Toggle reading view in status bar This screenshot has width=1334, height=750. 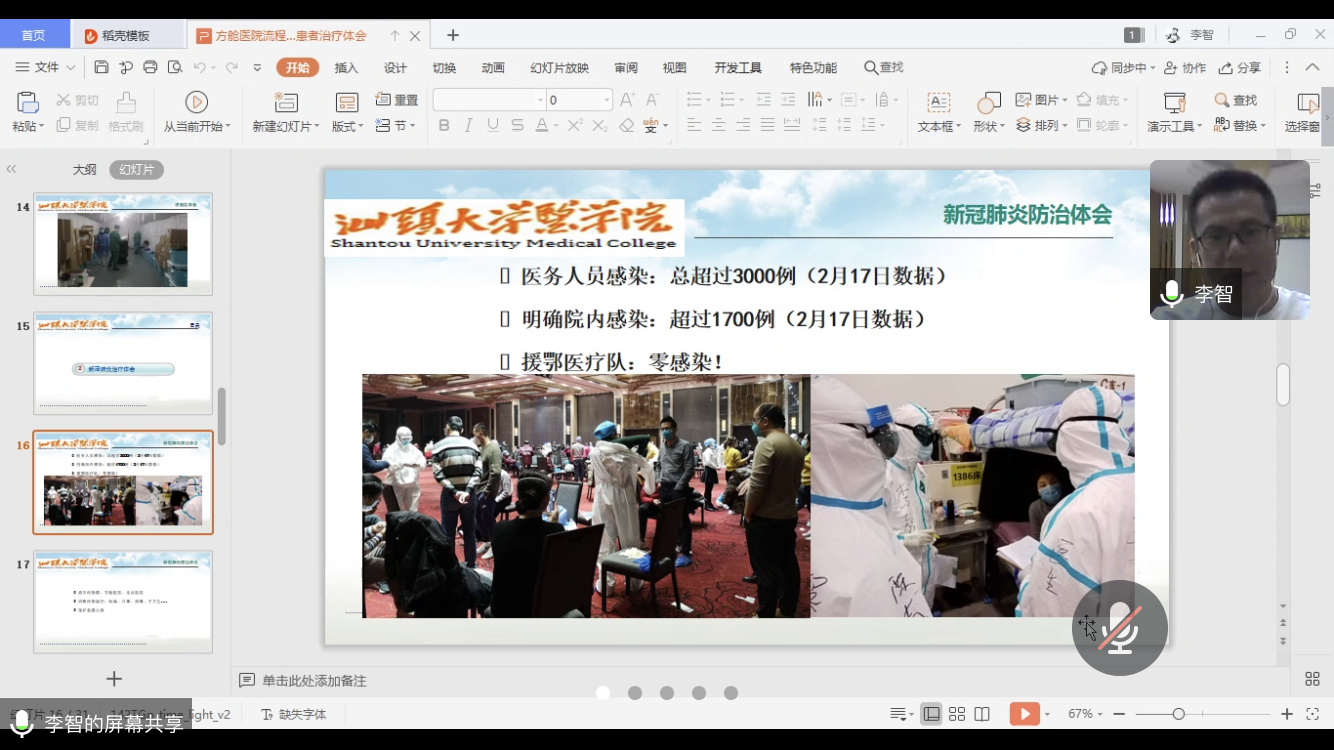[x=982, y=714]
